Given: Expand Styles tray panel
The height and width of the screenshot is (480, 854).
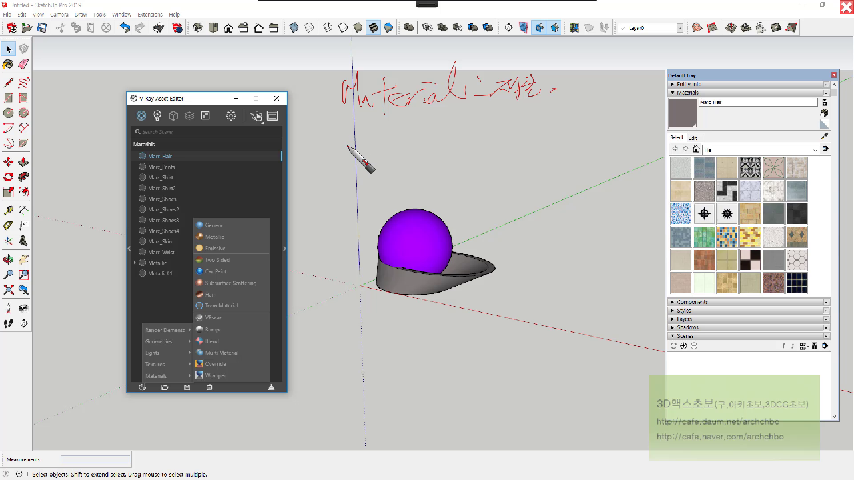Looking at the screenshot, I should pyautogui.click(x=748, y=311).
